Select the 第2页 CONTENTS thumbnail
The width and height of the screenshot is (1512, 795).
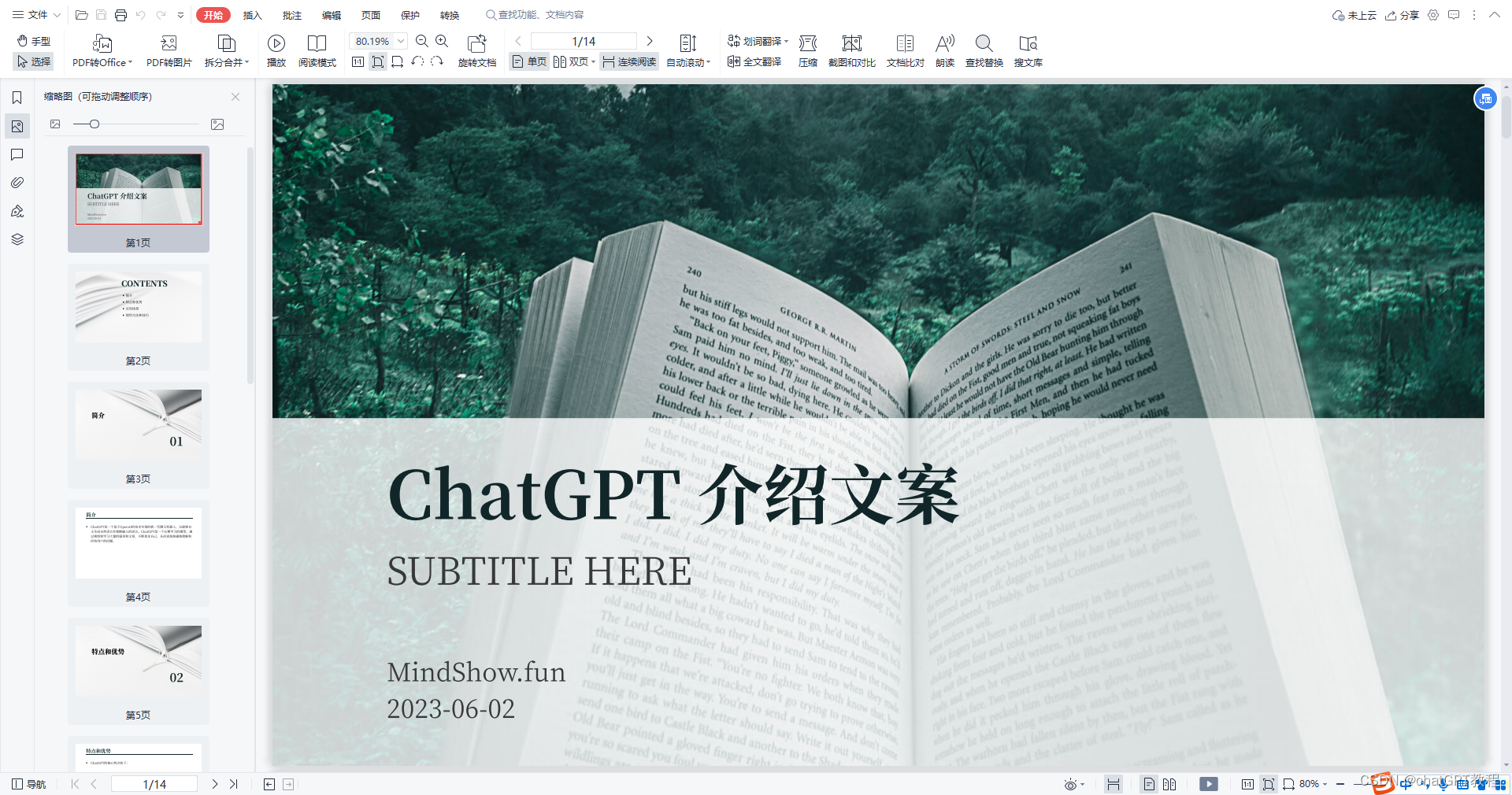tap(139, 316)
